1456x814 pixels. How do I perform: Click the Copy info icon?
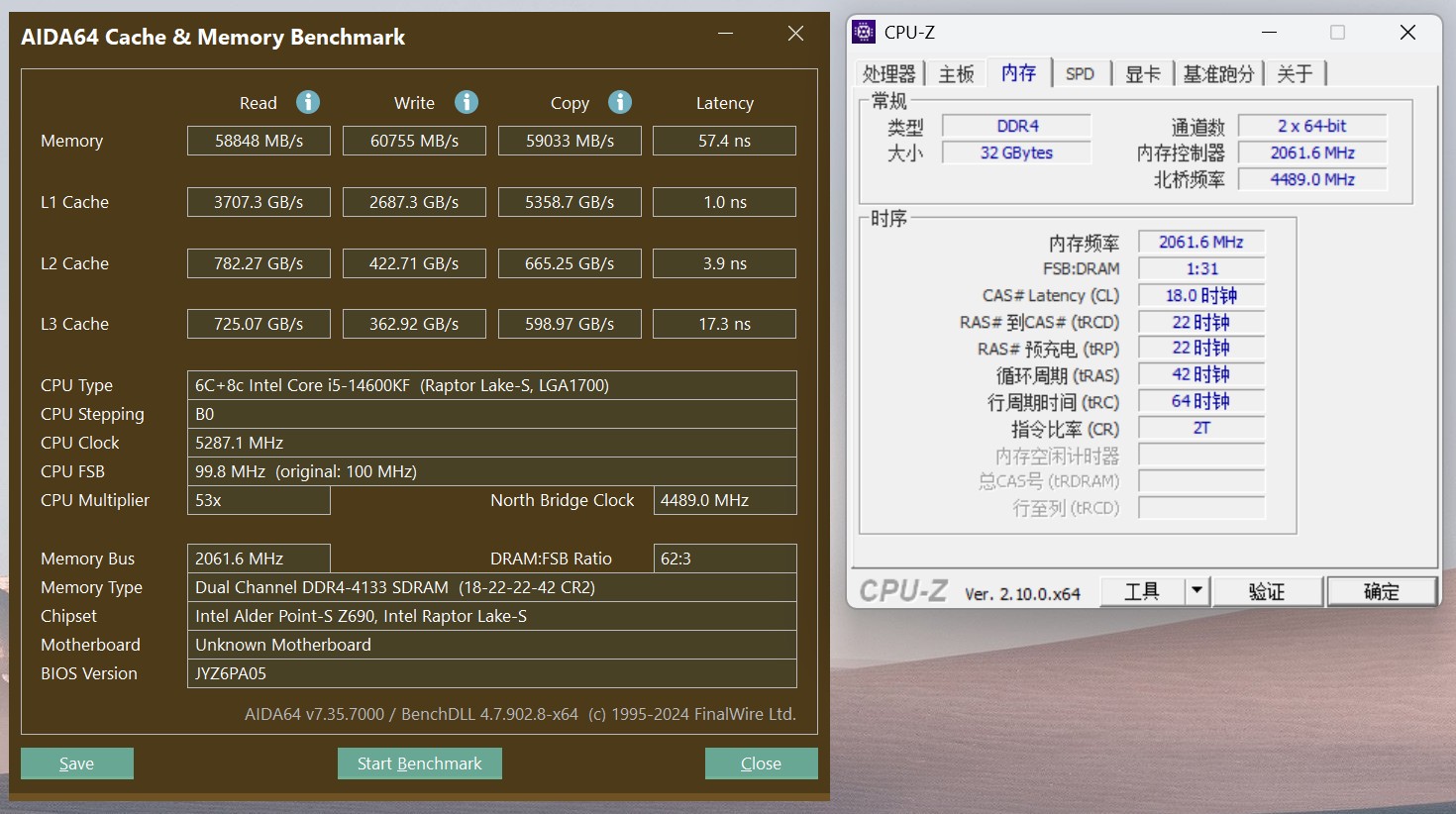coord(620,102)
